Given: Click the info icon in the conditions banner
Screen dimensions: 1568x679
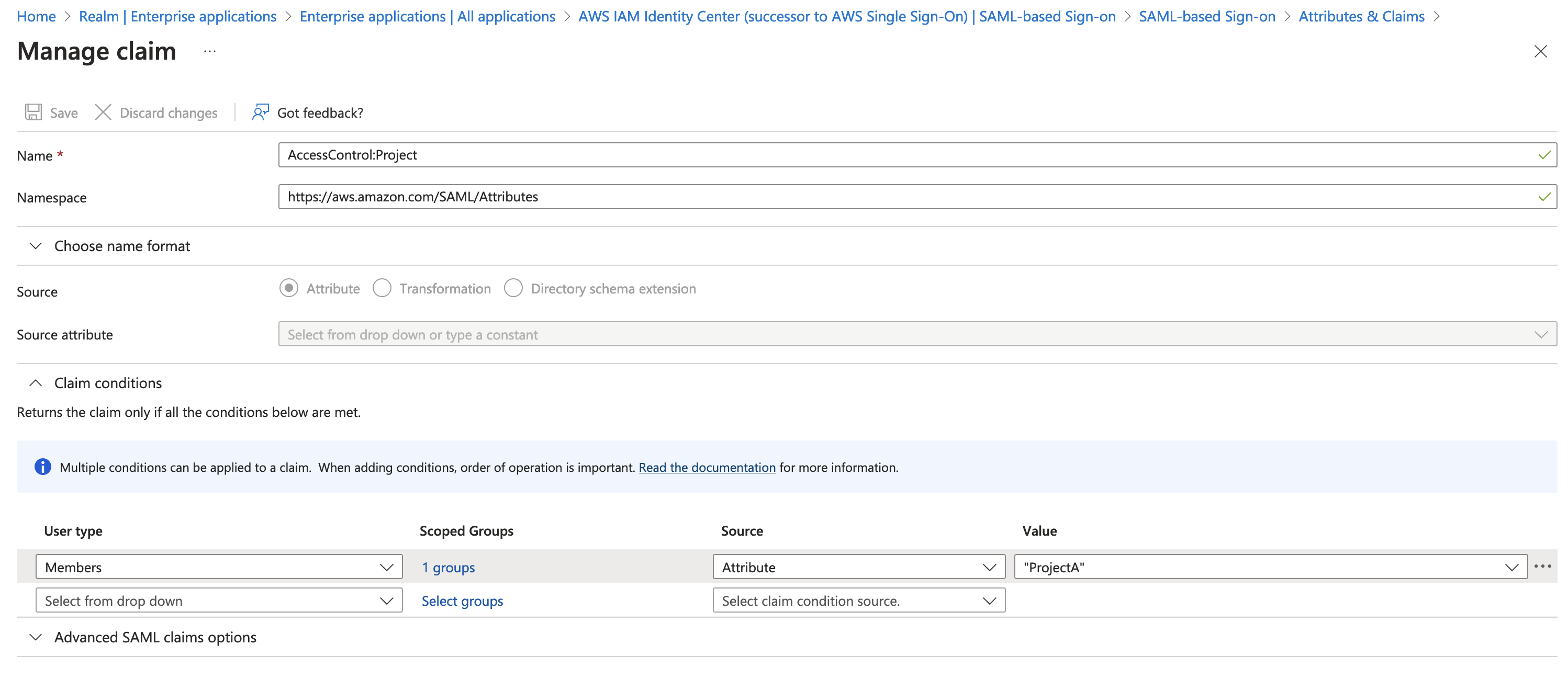Looking at the screenshot, I should [x=42, y=467].
